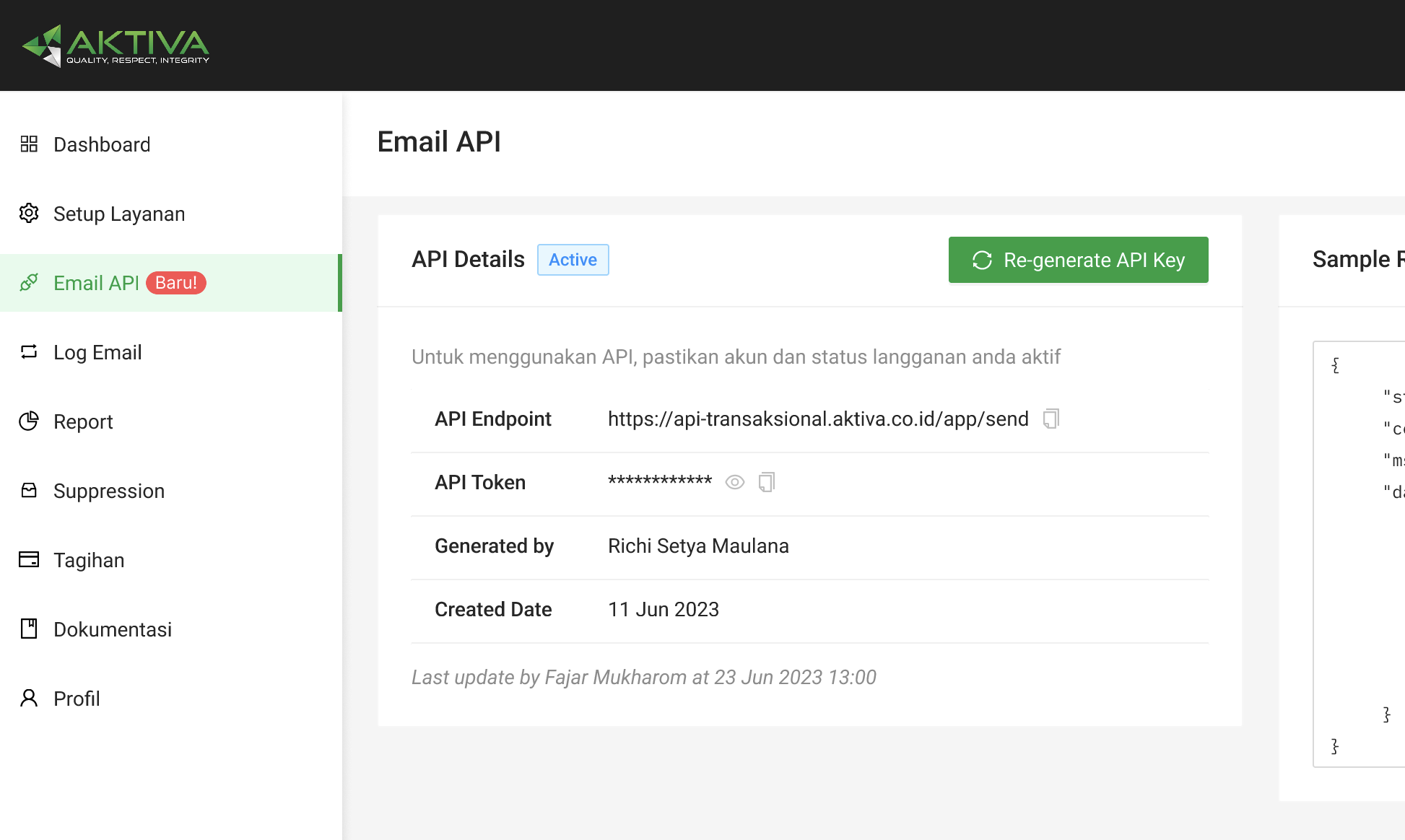Select the Report chart icon
Screen dimensions: 1405x840
[30, 421]
